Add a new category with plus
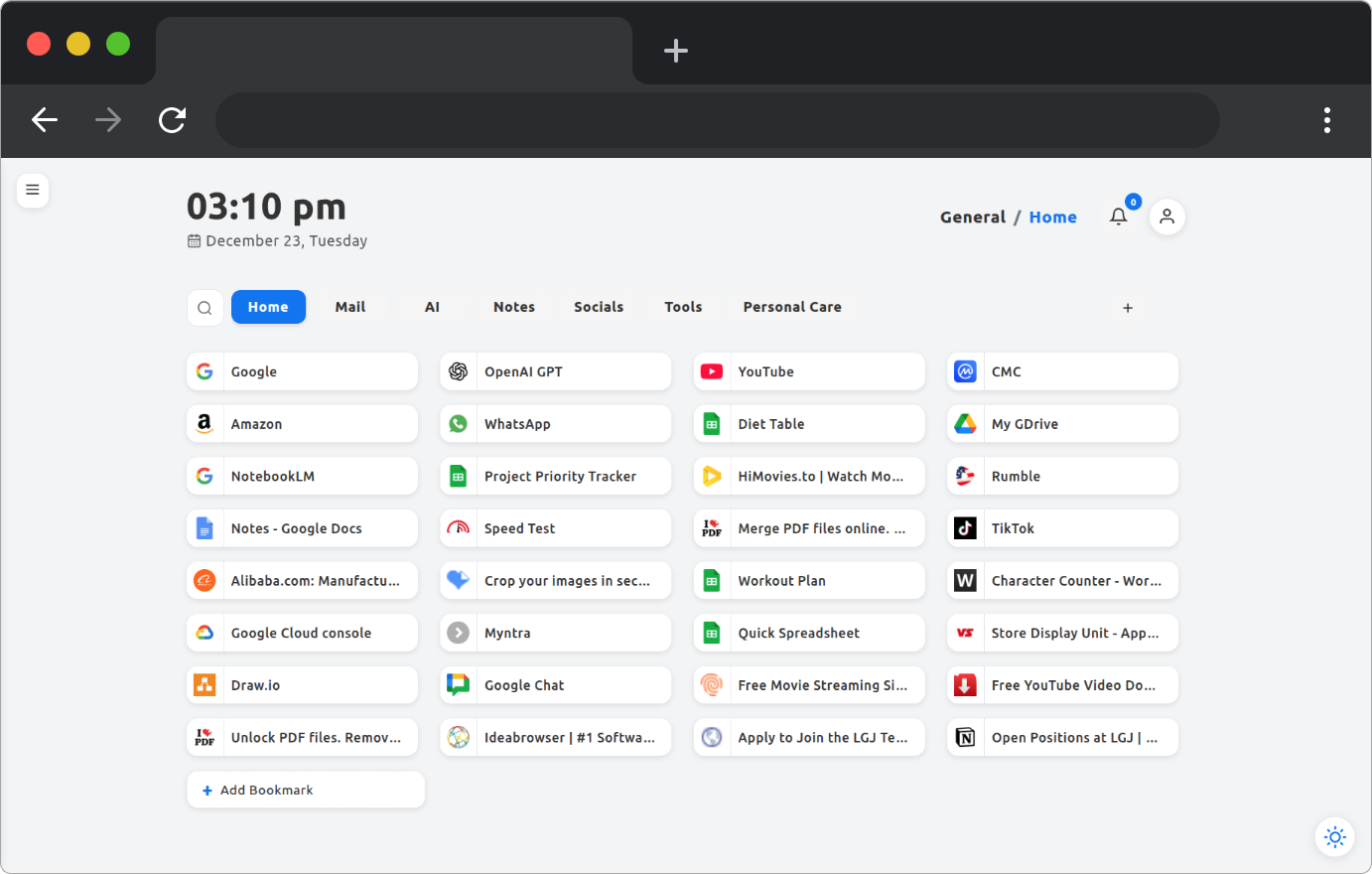This screenshot has width=1372, height=874. pos(1128,308)
